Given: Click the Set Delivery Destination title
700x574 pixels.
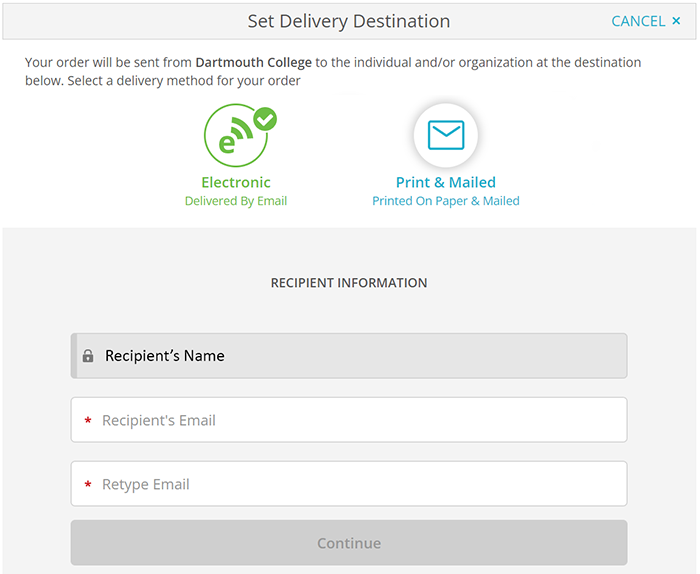Looking at the screenshot, I should point(349,21).
